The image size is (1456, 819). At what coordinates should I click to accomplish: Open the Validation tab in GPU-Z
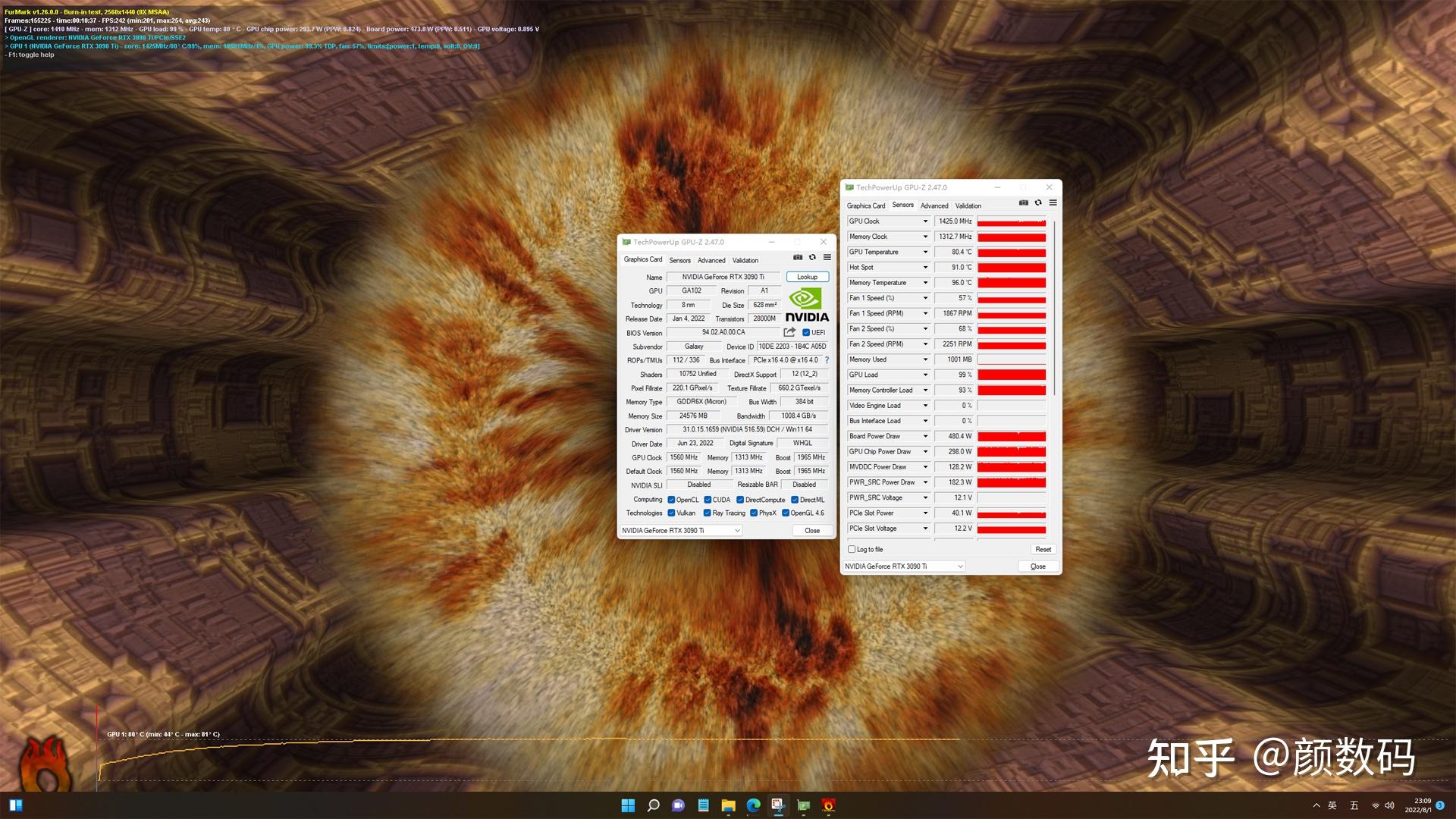(745, 260)
